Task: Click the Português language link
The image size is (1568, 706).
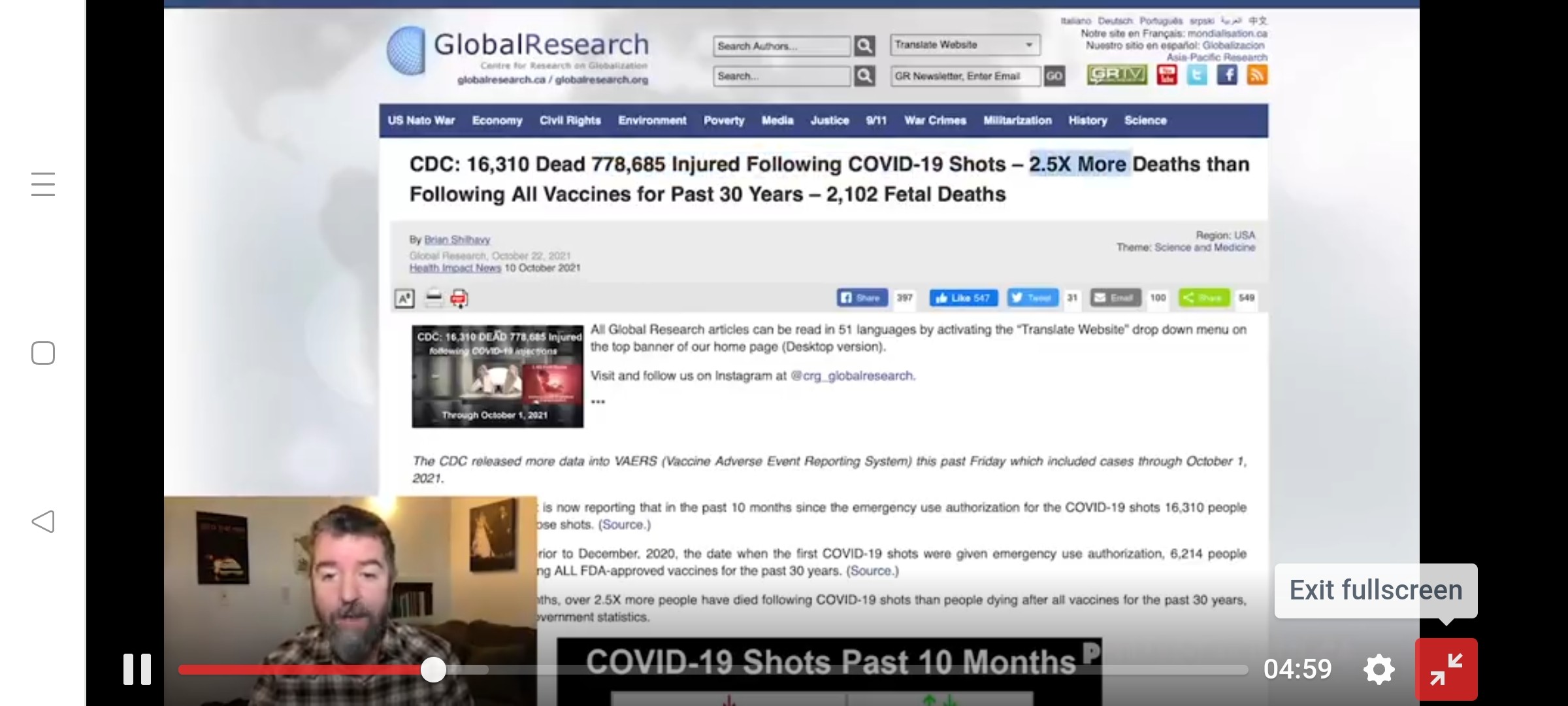Action: click(x=1161, y=21)
